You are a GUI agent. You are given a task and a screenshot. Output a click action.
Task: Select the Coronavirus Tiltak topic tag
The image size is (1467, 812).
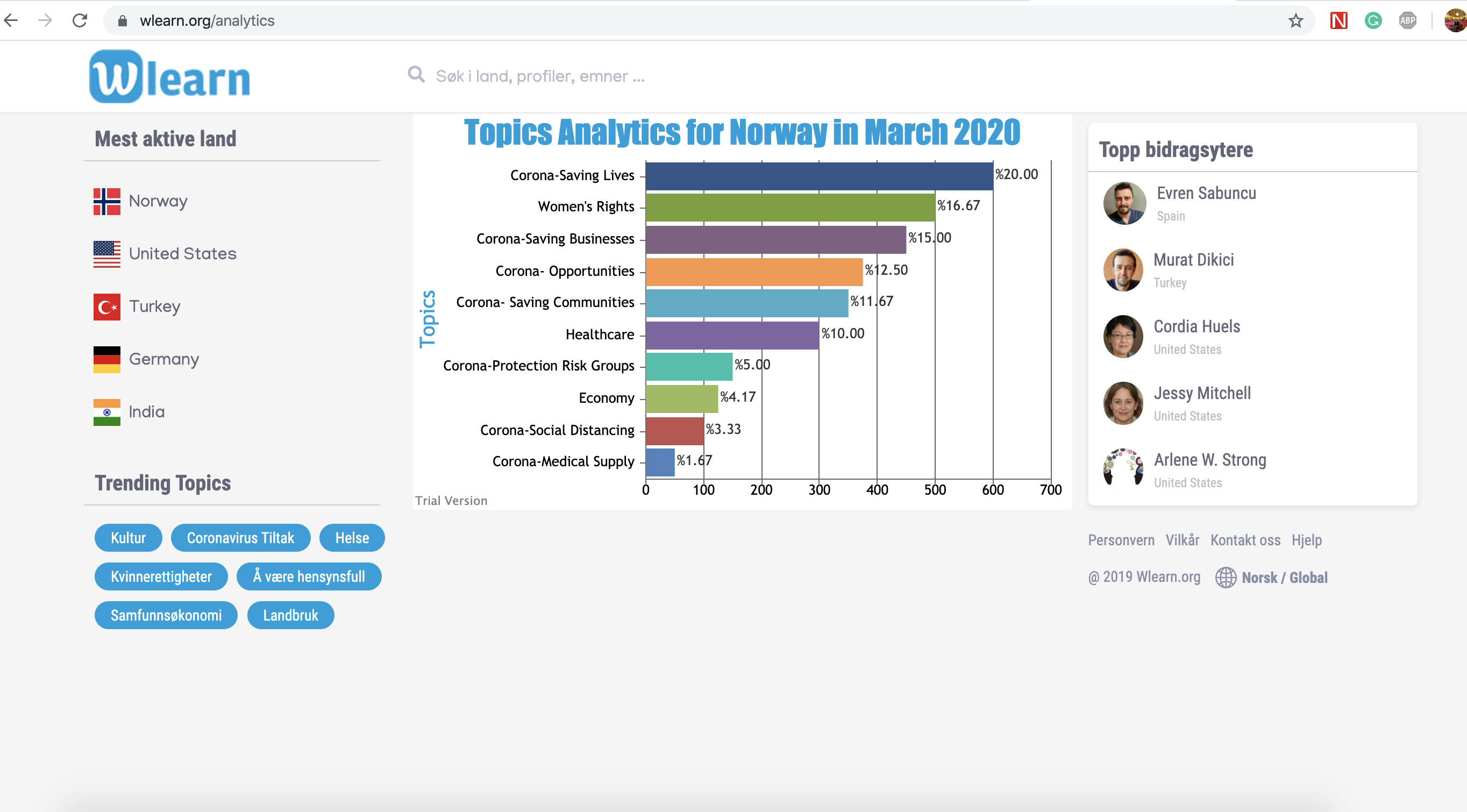(240, 538)
